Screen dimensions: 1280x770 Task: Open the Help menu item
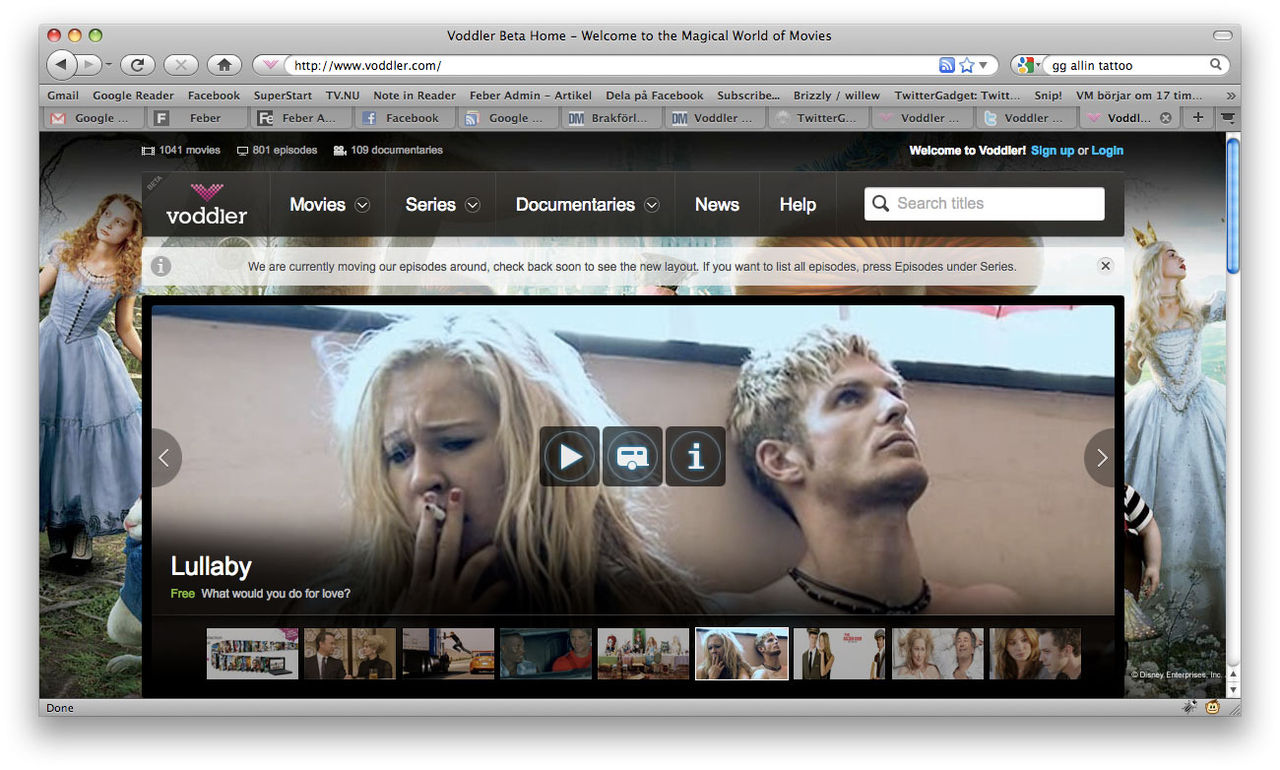pyautogui.click(x=797, y=204)
